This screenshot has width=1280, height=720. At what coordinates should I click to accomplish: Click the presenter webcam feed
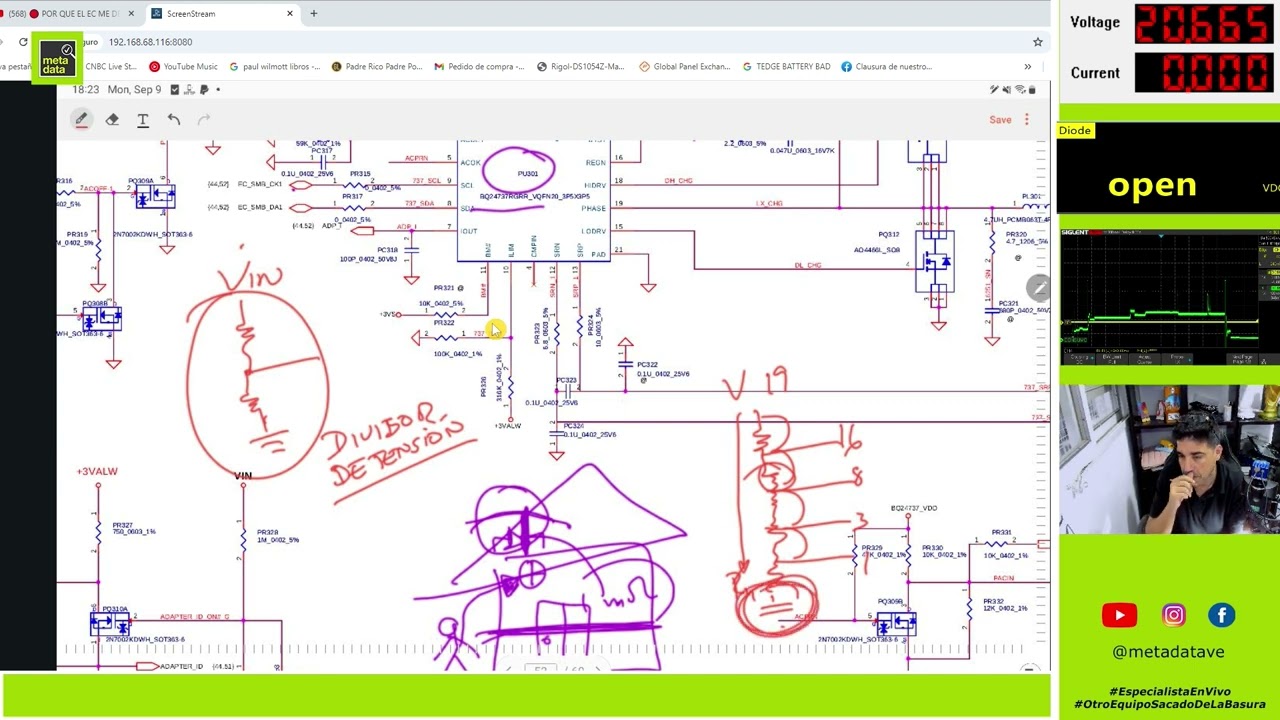pos(1169,460)
